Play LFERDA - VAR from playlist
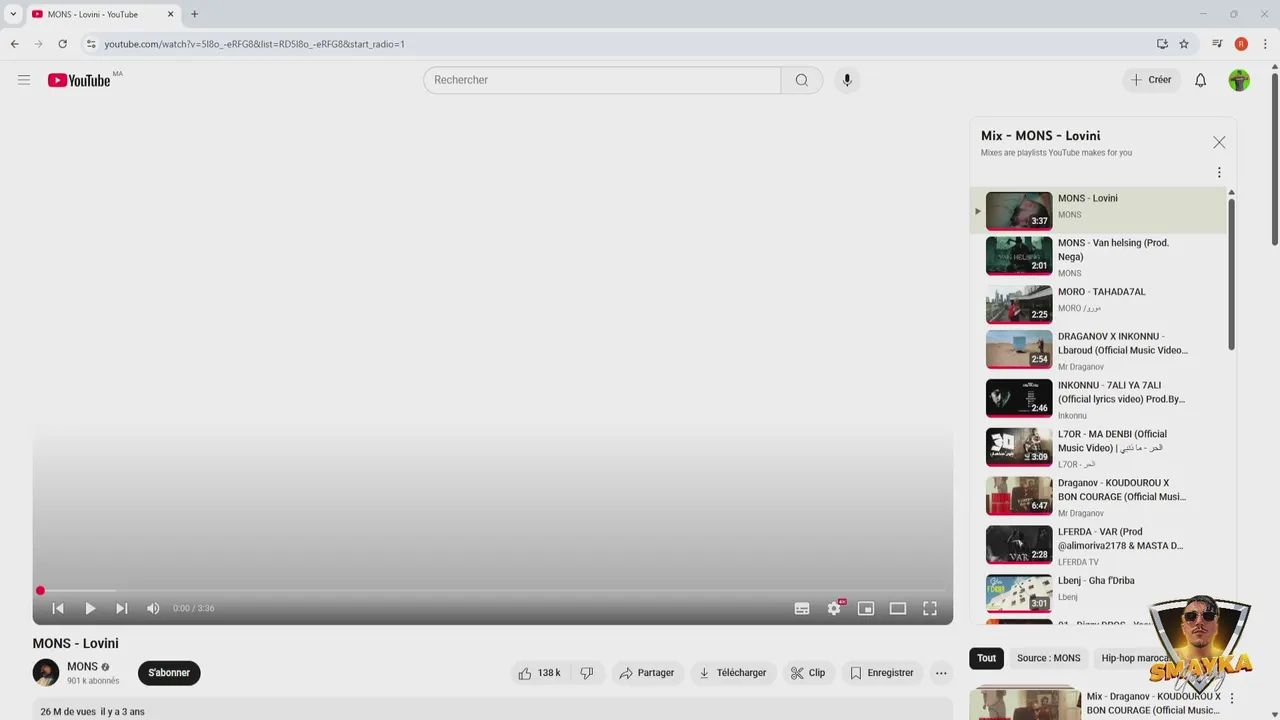1280x720 pixels. click(x=1097, y=546)
